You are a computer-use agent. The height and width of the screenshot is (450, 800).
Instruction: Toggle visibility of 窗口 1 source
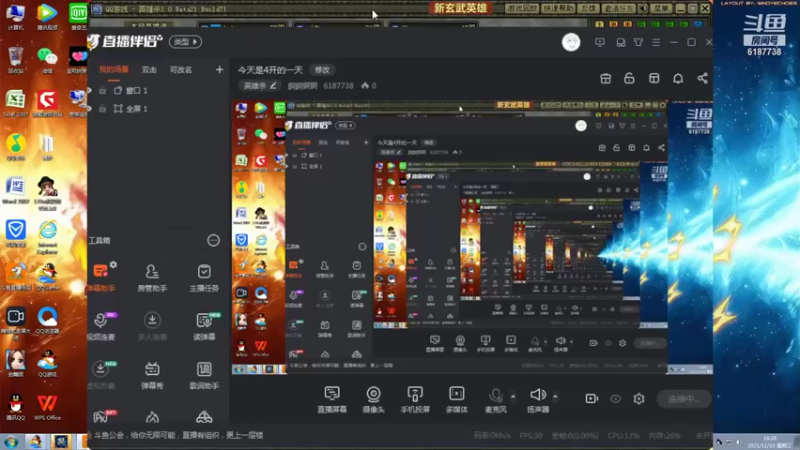coord(90,90)
